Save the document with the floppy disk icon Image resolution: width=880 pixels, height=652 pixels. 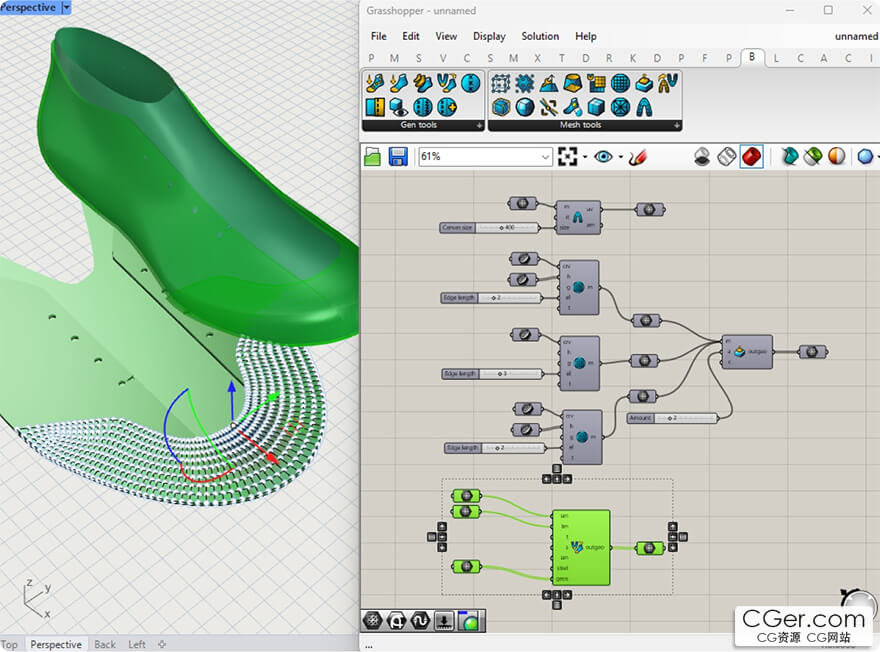click(x=398, y=157)
